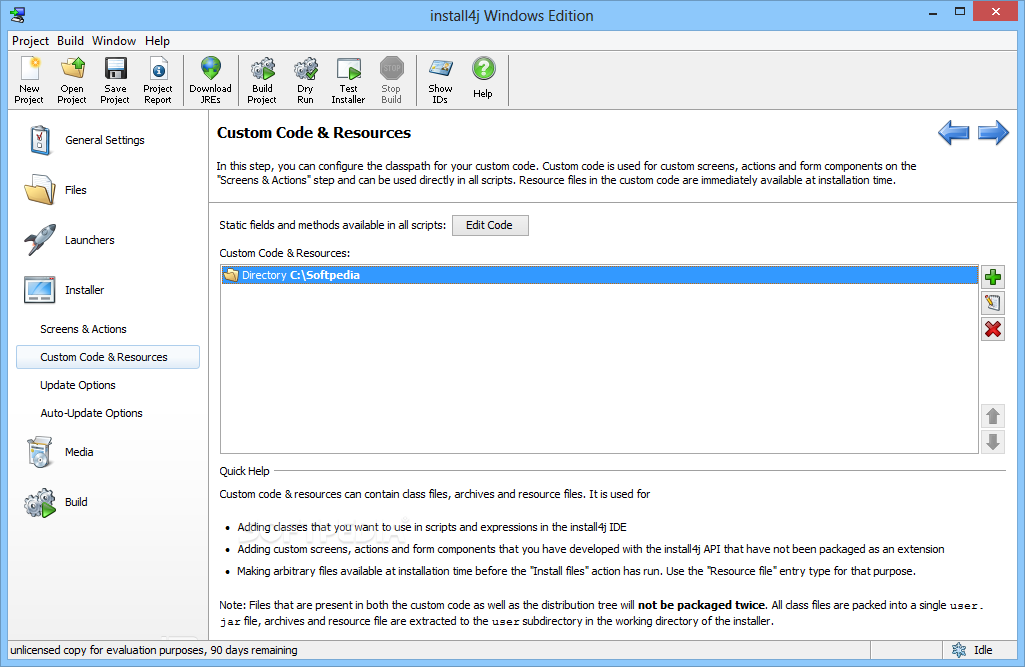The image size is (1025, 667).
Task: Minimize the install4j window
Action: pyautogui.click(x=933, y=12)
